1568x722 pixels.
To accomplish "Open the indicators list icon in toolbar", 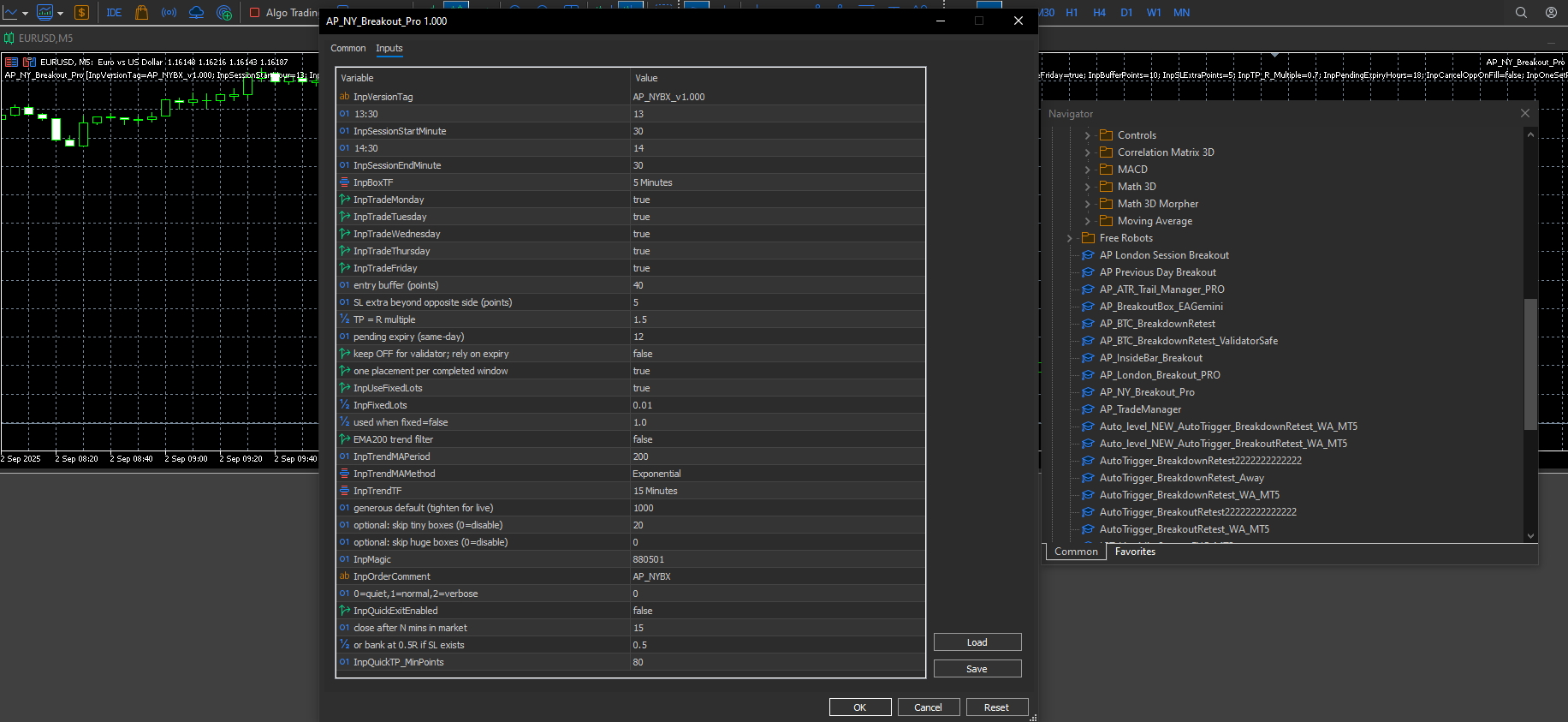I will [45, 12].
